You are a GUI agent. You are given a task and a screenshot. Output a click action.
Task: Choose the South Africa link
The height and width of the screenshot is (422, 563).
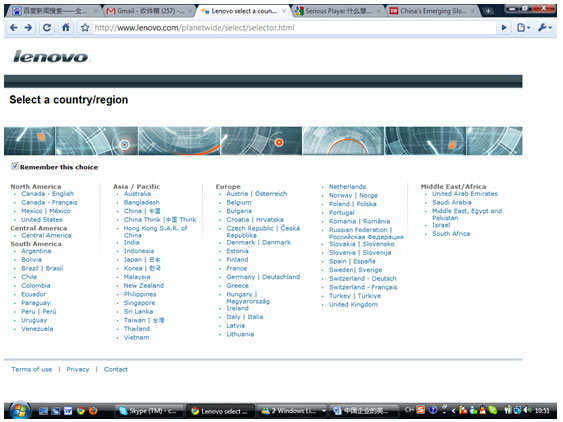click(451, 233)
